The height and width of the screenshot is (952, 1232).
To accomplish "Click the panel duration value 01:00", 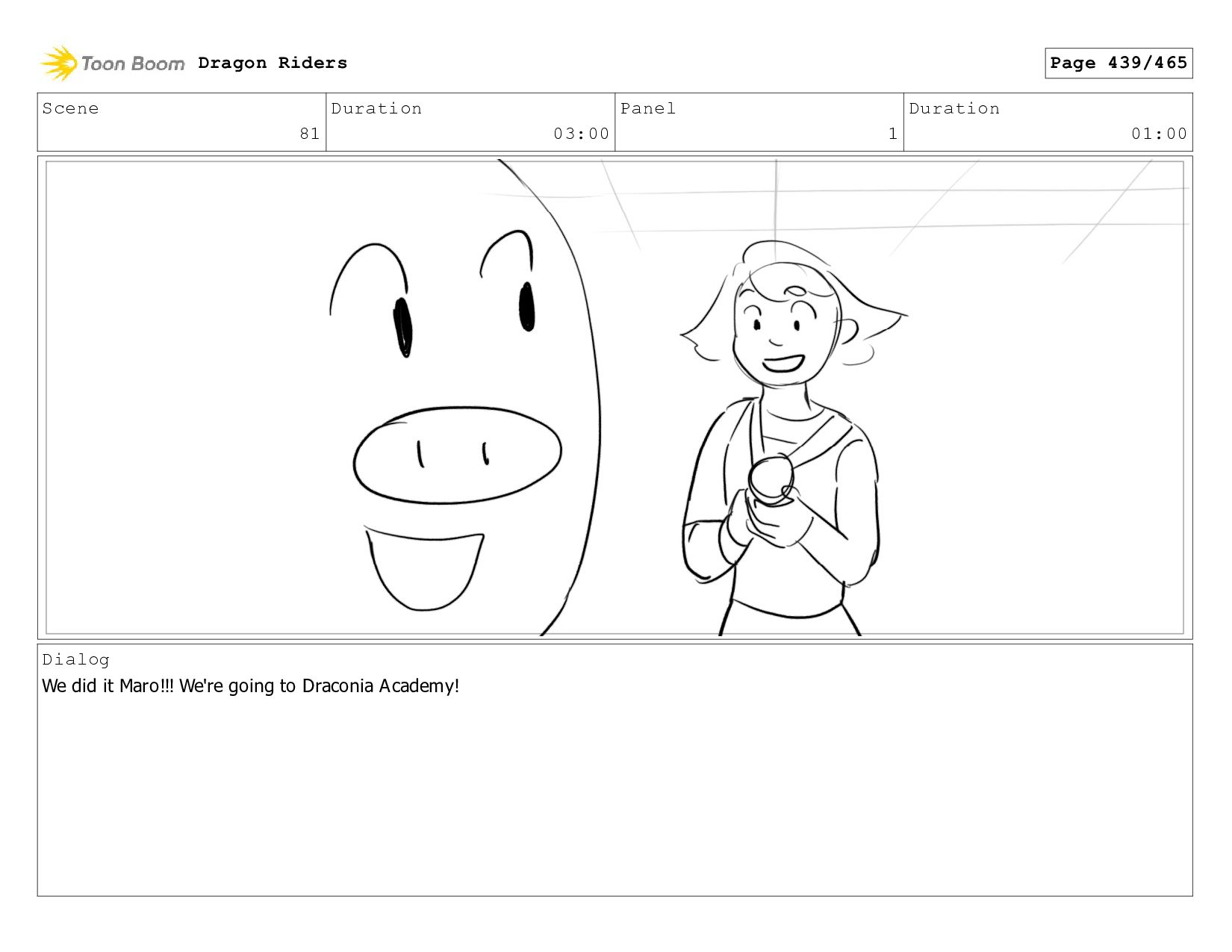I will point(1159,134).
